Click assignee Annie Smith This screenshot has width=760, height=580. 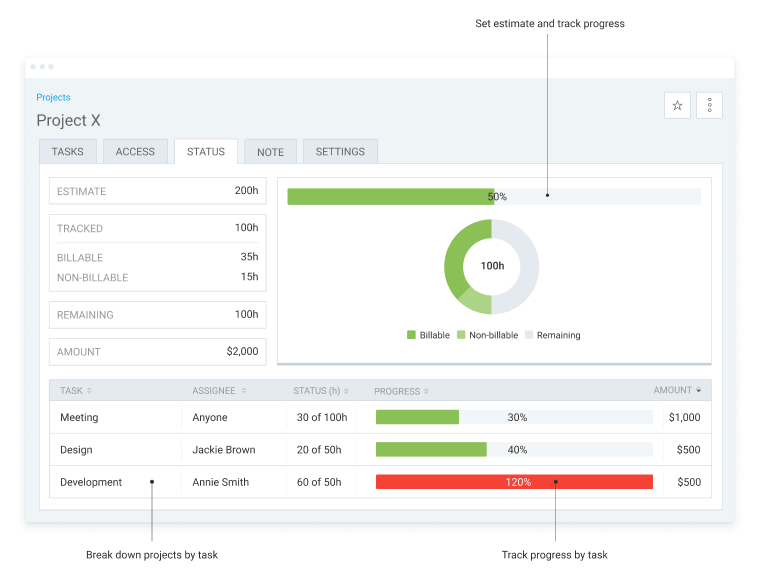pos(221,482)
